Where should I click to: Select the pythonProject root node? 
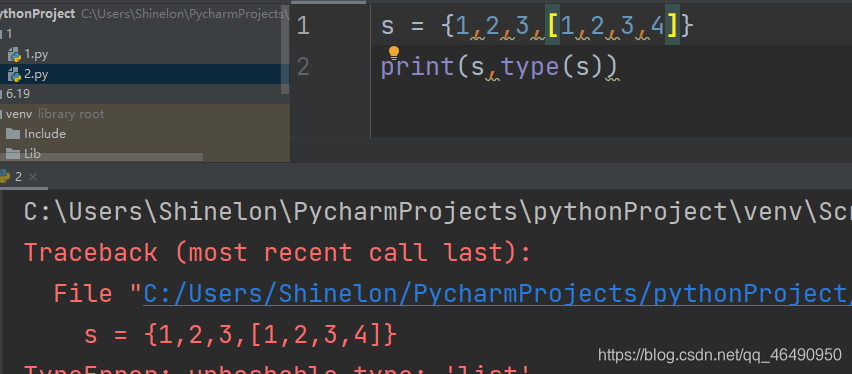(37, 14)
